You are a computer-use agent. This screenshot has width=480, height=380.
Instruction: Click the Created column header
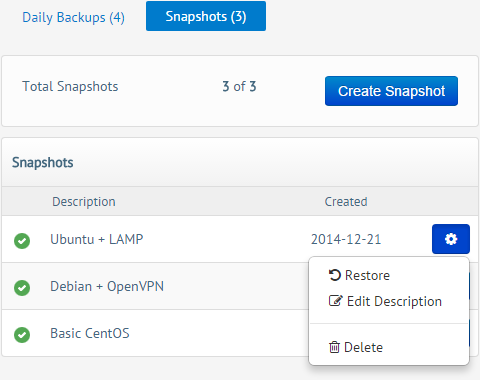coord(346,202)
